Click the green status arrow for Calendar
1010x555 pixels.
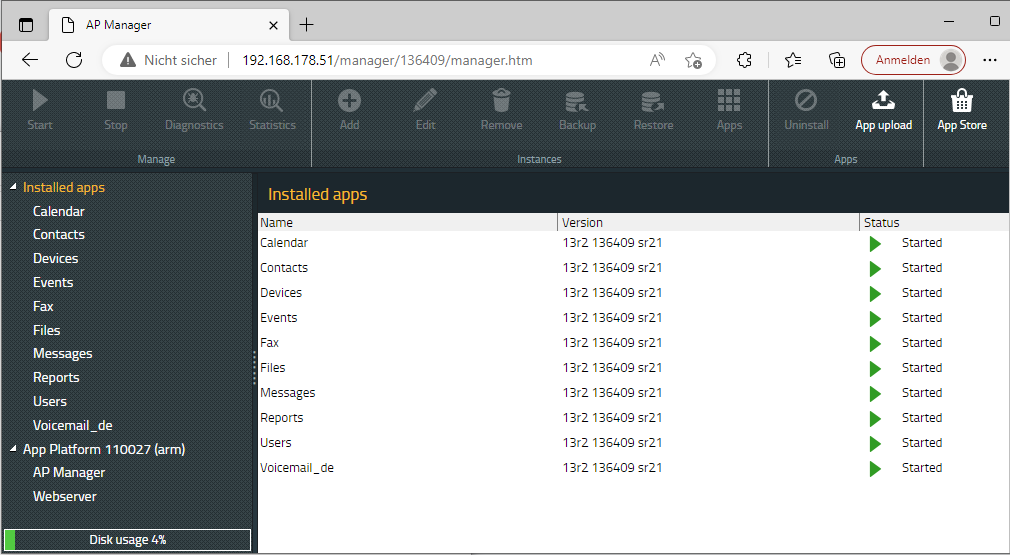[875, 243]
